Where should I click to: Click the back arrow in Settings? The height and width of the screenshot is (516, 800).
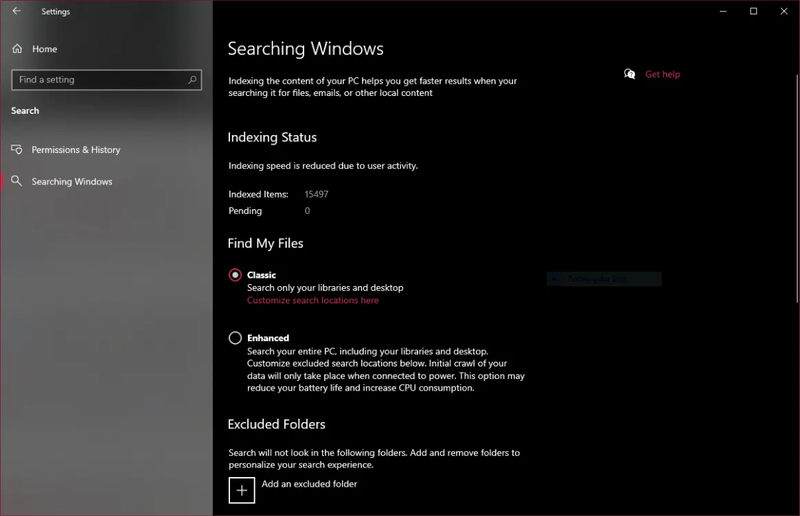pos(16,12)
